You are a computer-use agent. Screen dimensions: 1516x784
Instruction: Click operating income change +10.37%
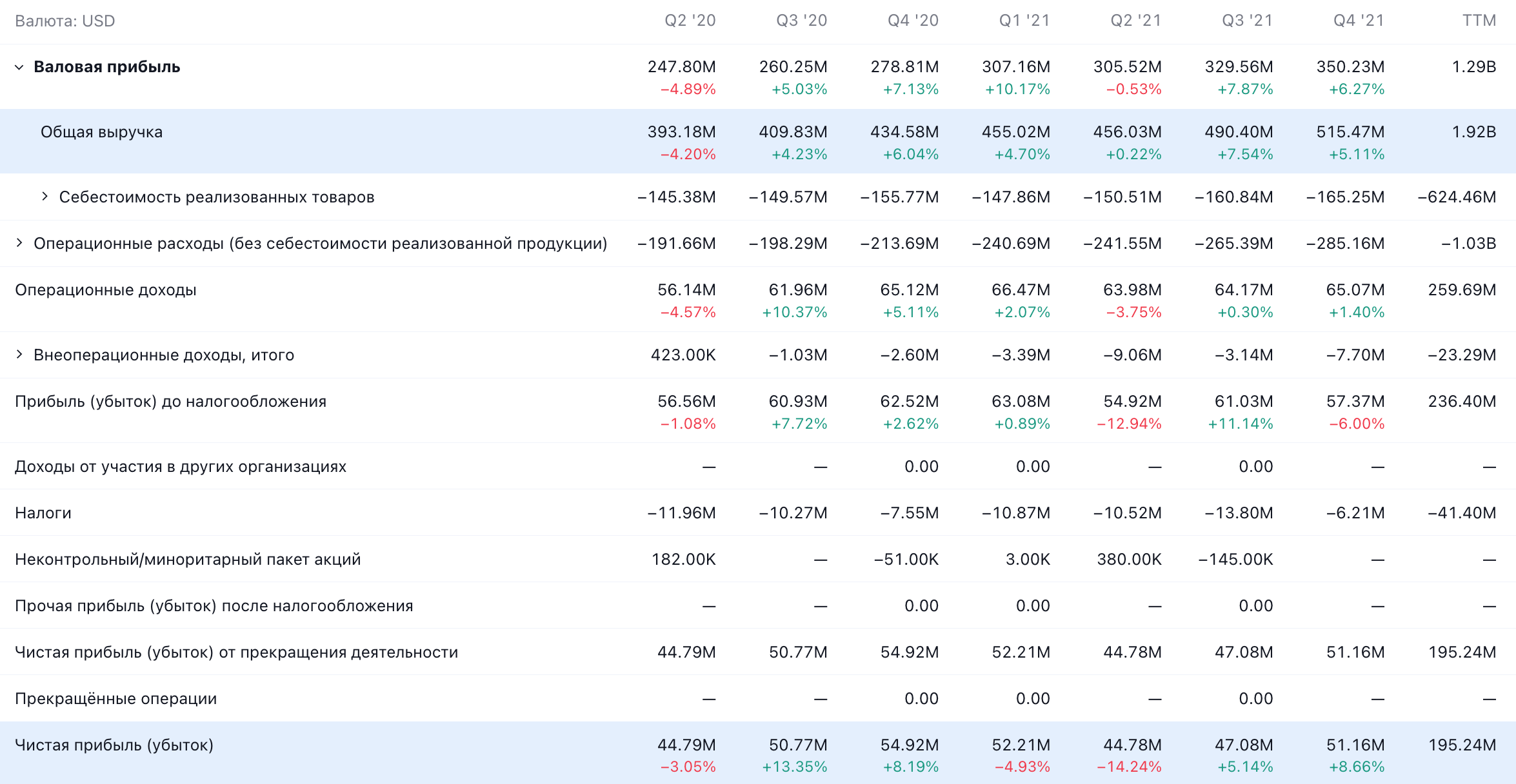tap(795, 313)
